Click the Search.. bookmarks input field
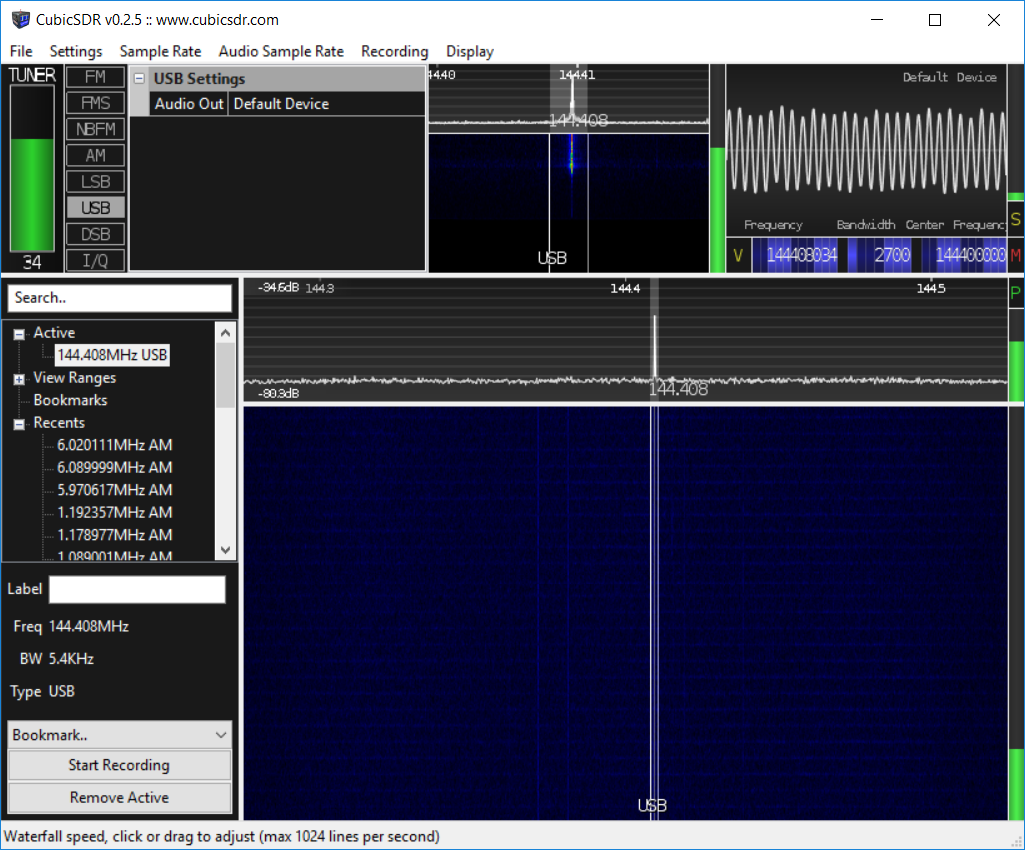Image resolution: width=1025 pixels, height=850 pixels. click(120, 298)
